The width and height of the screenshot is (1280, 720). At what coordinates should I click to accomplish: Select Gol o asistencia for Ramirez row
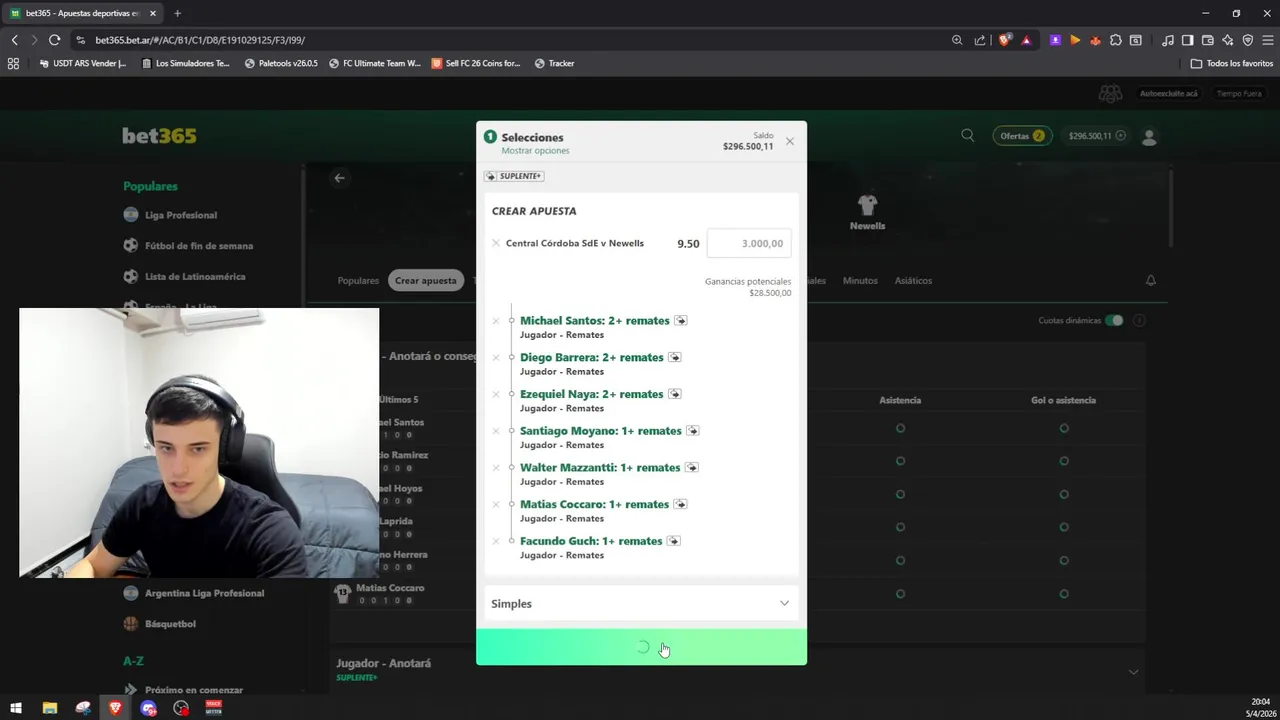(x=1064, y=461)
